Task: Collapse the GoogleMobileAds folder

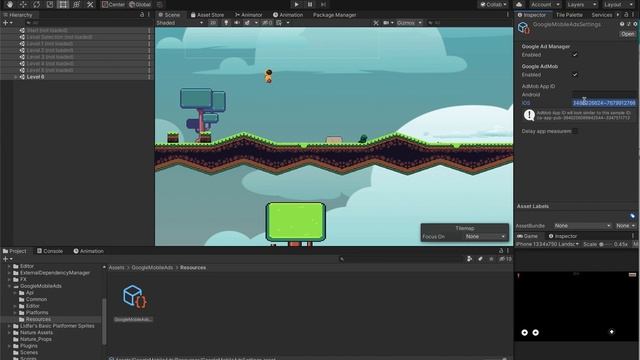Action: (x=9, y=286)
